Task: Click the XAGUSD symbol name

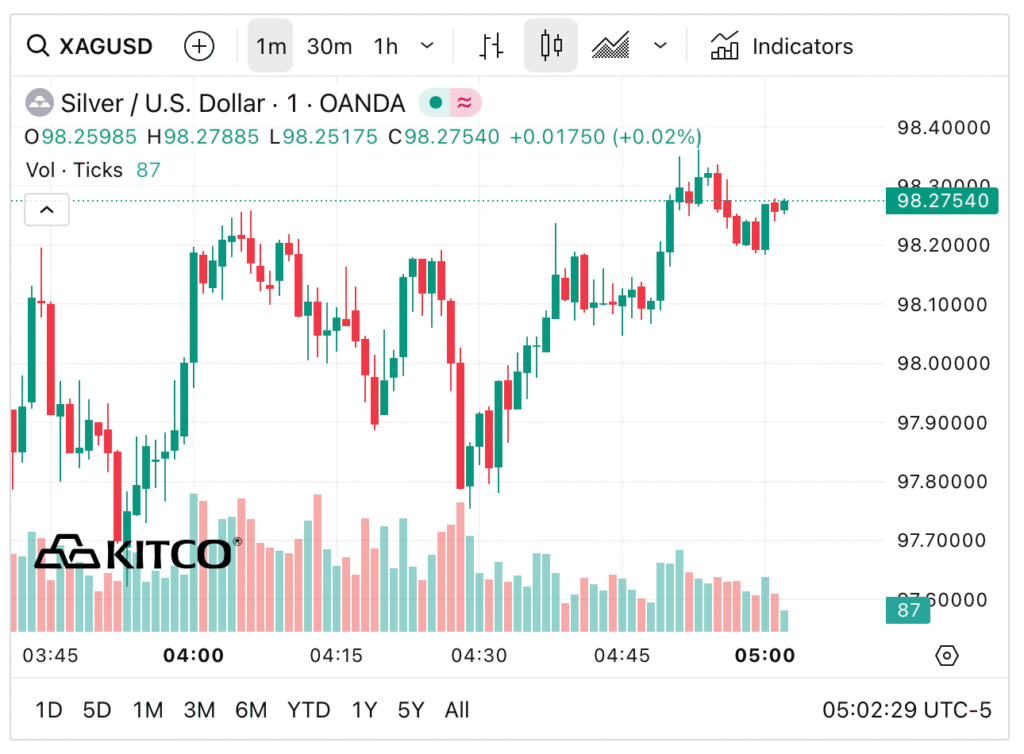Action: pyautogui.click(x=106, y=46)
